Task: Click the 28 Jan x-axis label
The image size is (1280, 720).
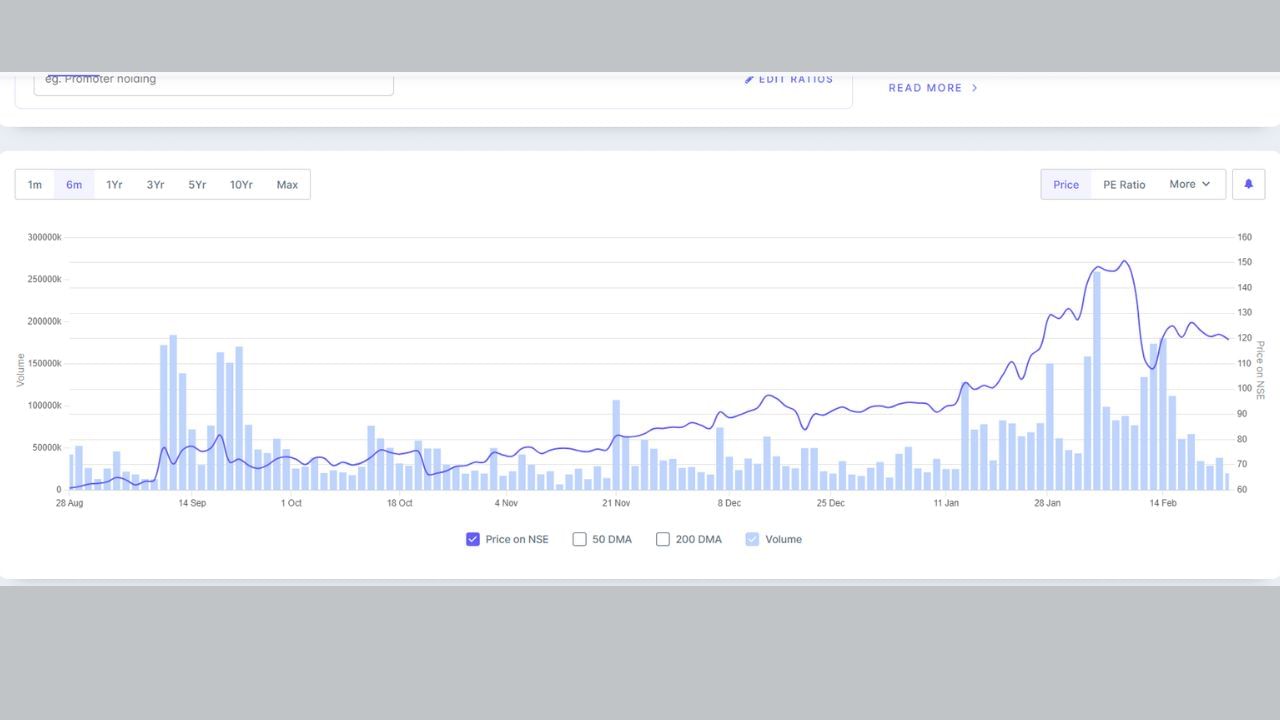Action: click(x=1047, y=503)
